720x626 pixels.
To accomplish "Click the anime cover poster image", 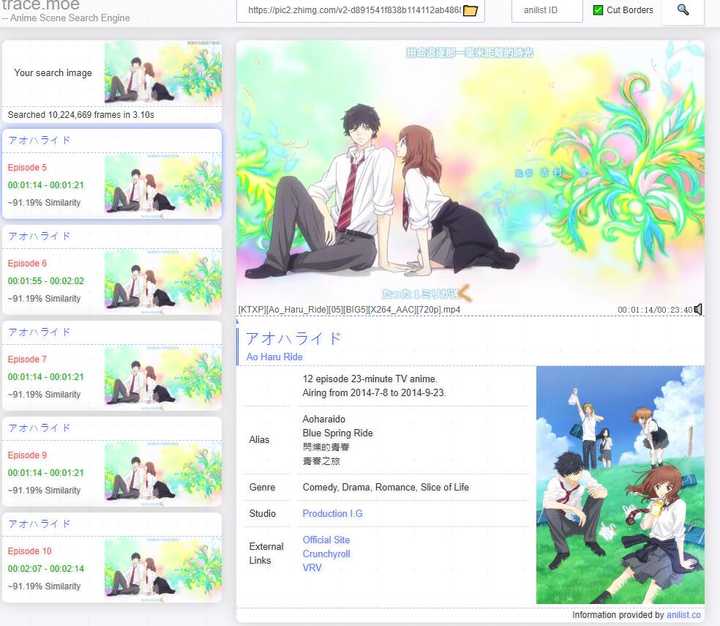I will click(620, 485).
